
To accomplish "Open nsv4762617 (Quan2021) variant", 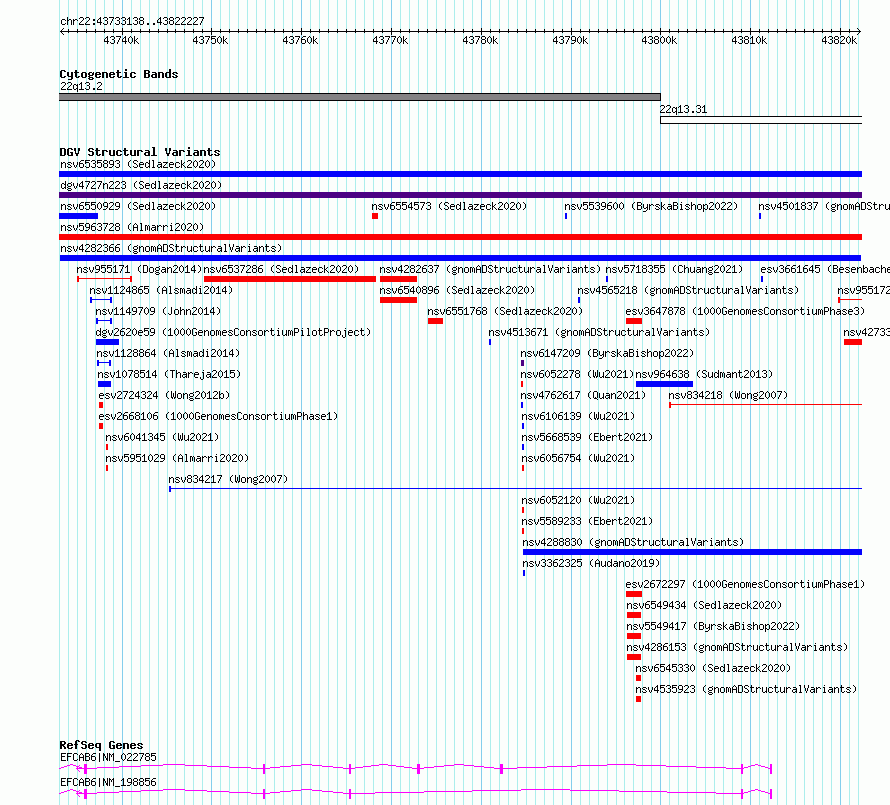I will coord(583,396).
